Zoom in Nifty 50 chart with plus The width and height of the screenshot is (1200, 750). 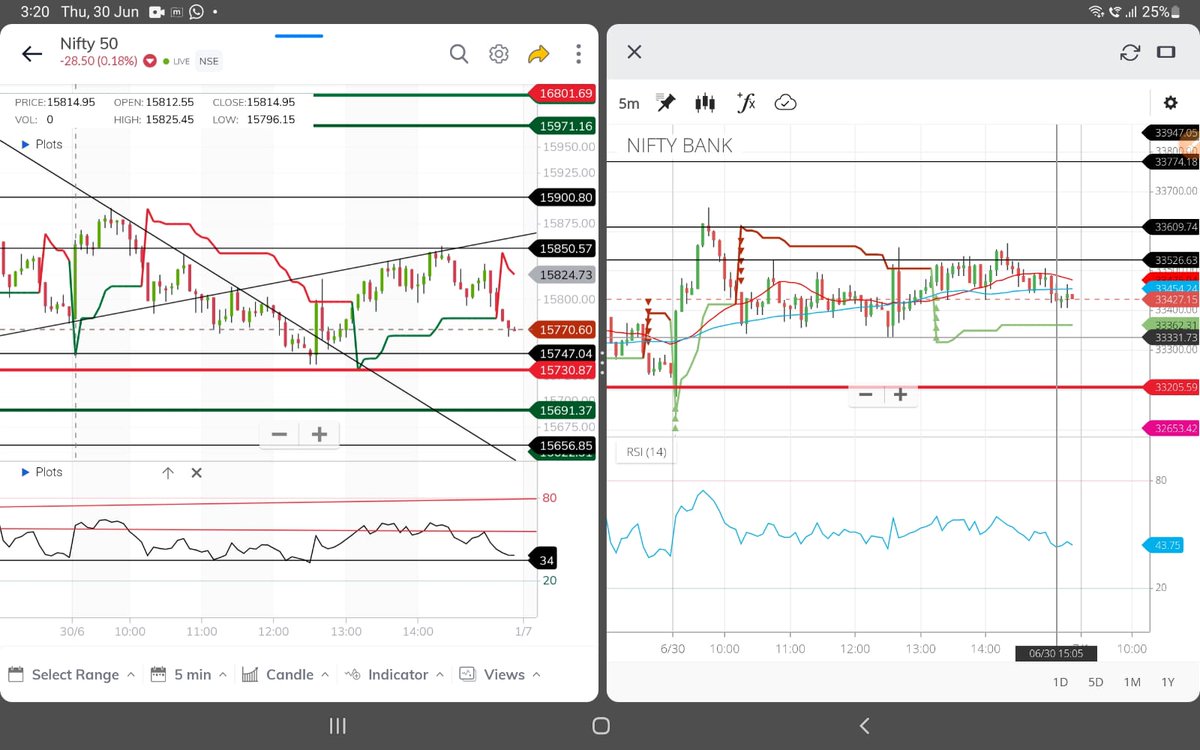pyautogui.click(x=319, y=434)
